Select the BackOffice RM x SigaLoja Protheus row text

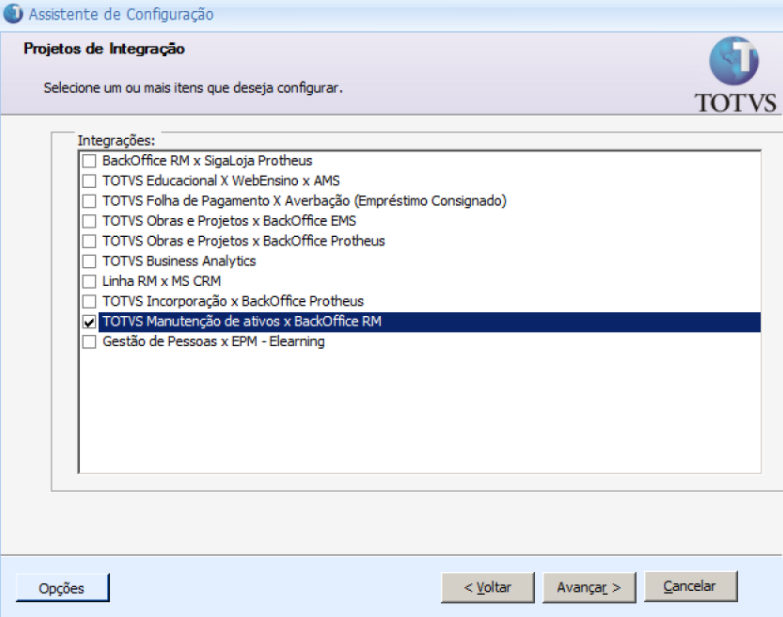tap(207, 161)
